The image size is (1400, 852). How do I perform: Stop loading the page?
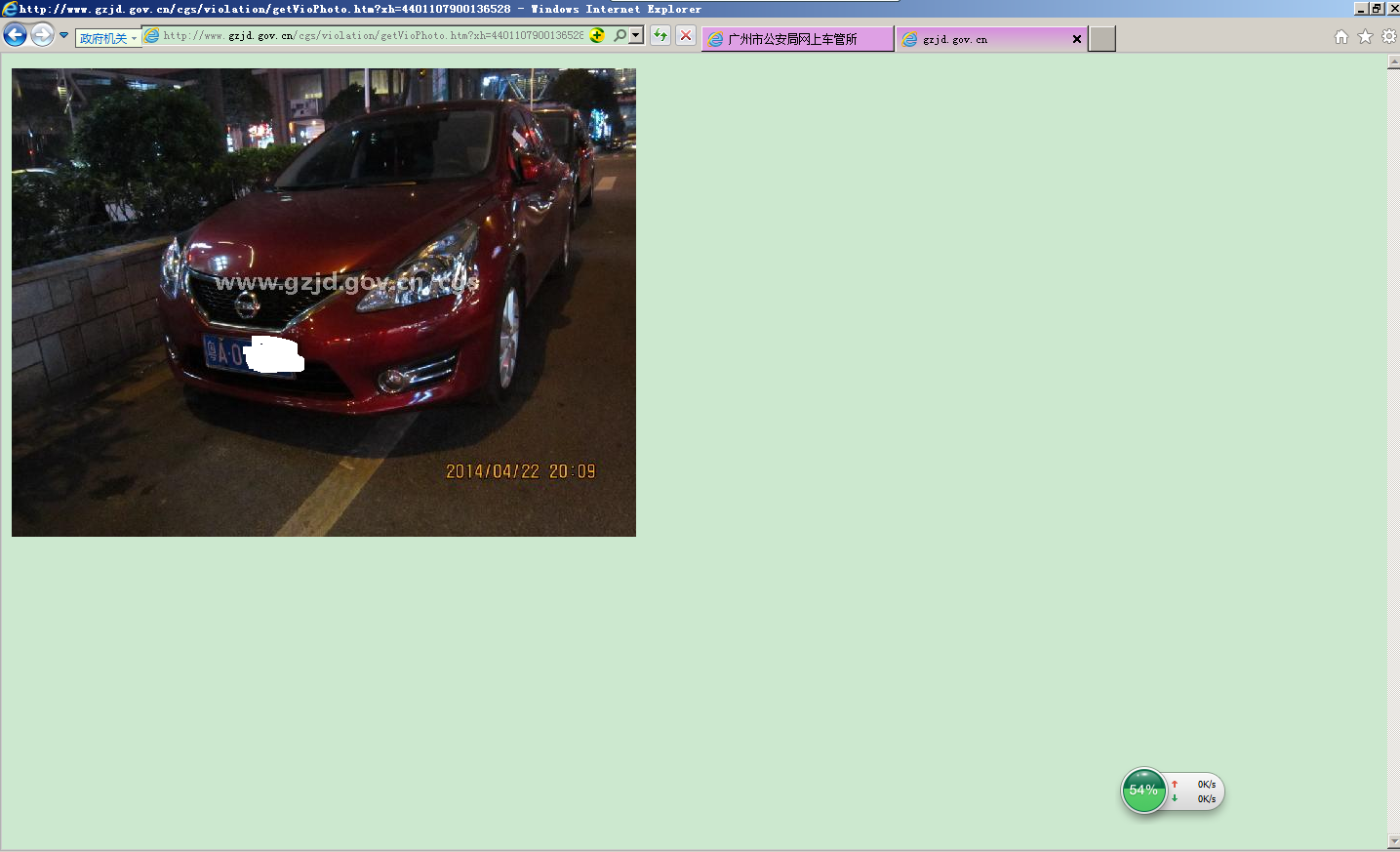coord(686,36)
